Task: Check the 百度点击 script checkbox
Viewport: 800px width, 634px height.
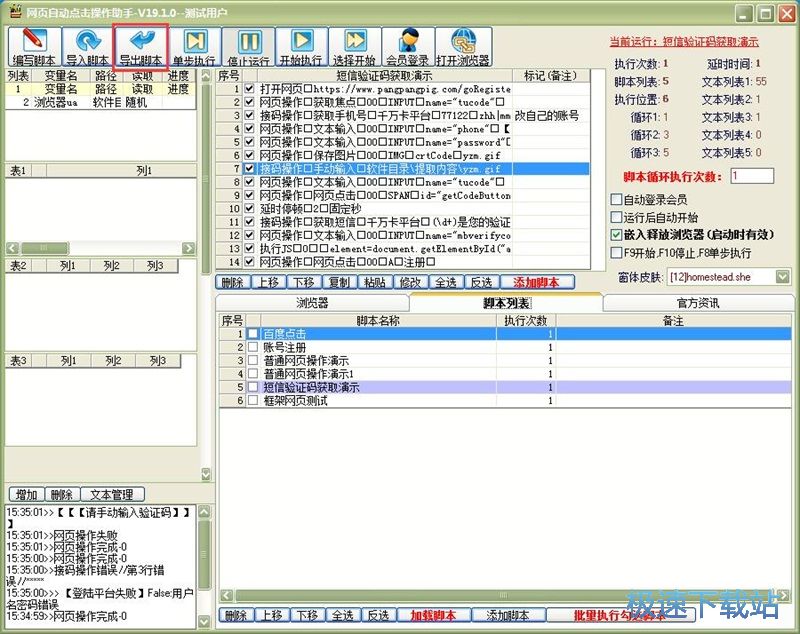Action: (x=253, y=334)
